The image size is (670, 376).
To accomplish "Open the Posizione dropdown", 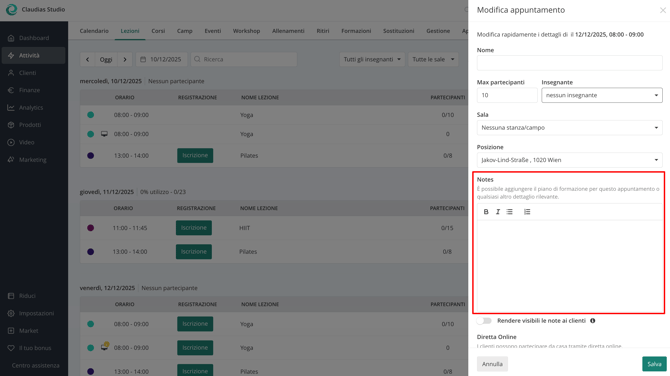I will click(570, 160).
